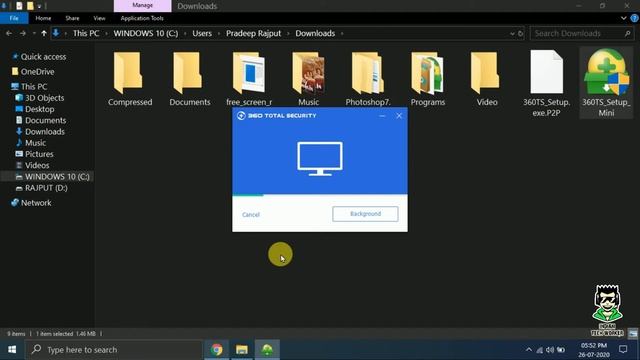Screen dimensions: 640x360
Task: Go back with the Back arrow
Action: point(9,33)
